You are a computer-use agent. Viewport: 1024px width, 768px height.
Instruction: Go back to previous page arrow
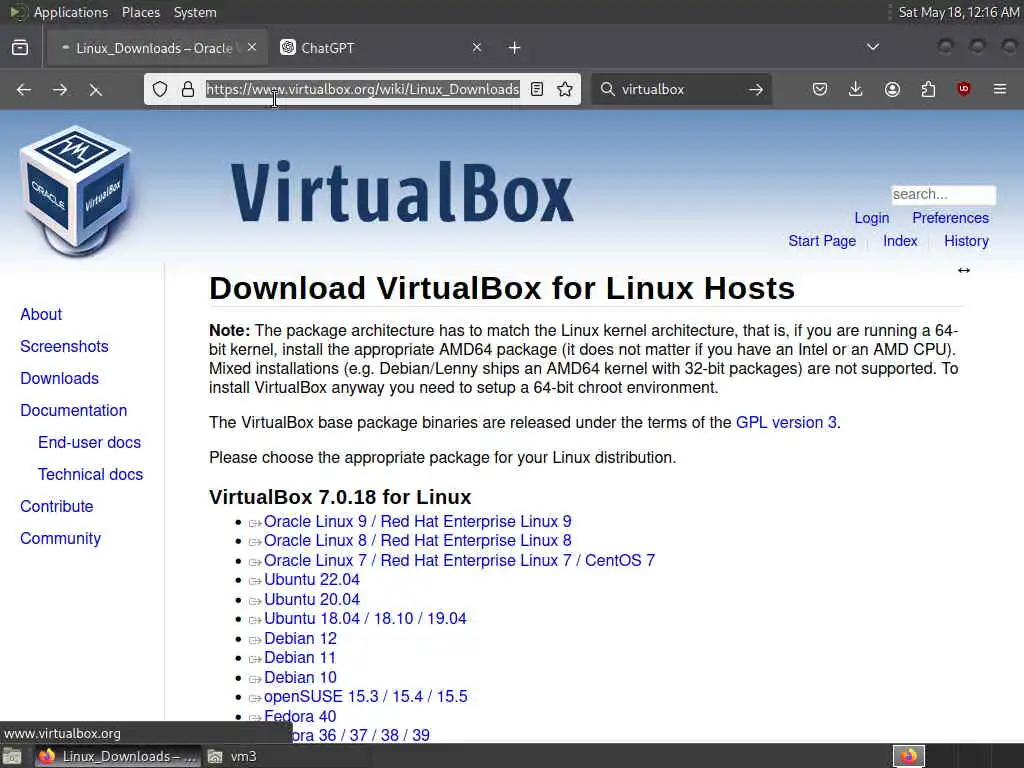coord(24,89)
